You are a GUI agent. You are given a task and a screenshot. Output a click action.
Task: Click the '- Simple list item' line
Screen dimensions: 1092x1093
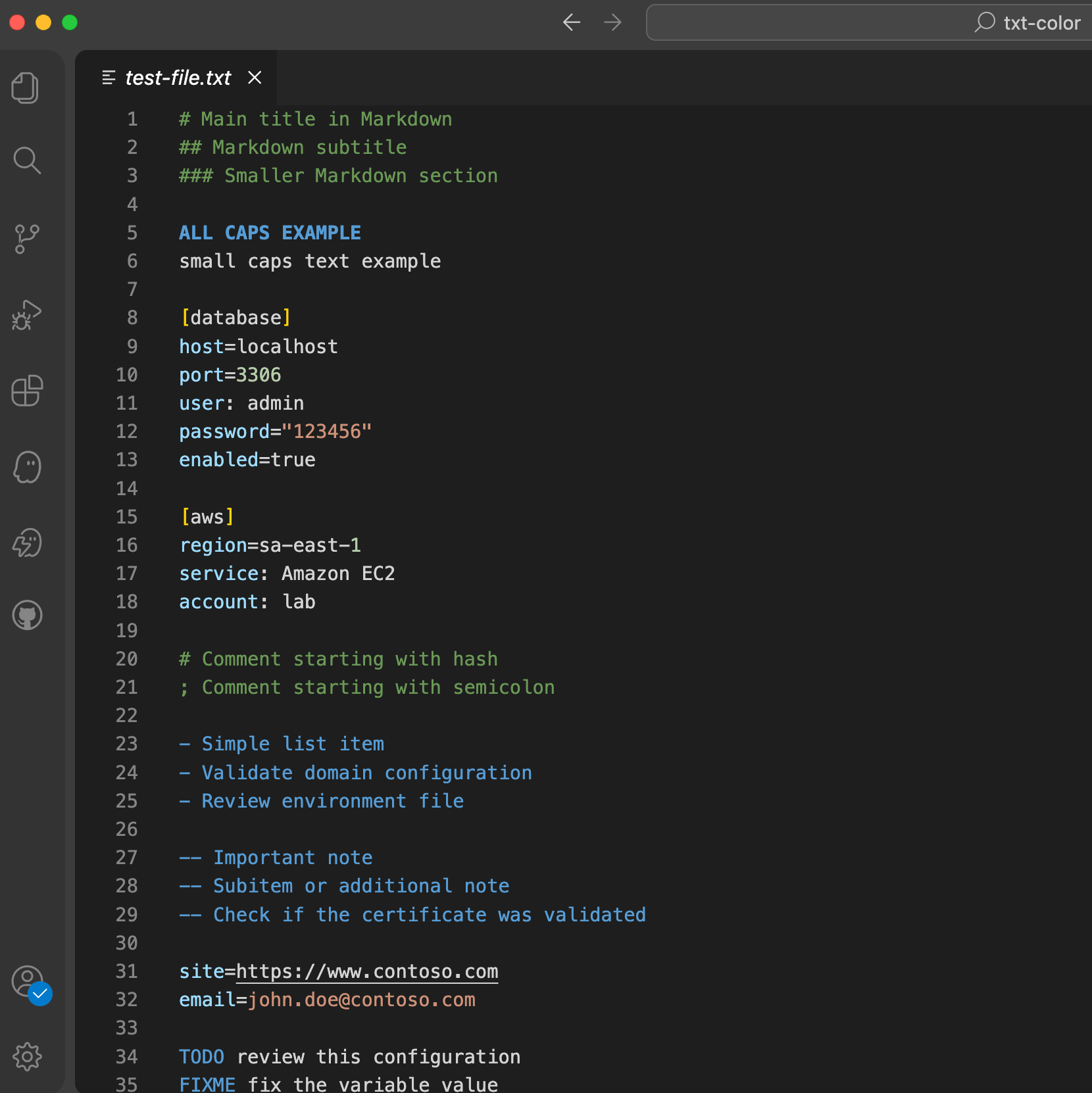tap(282, 744)
